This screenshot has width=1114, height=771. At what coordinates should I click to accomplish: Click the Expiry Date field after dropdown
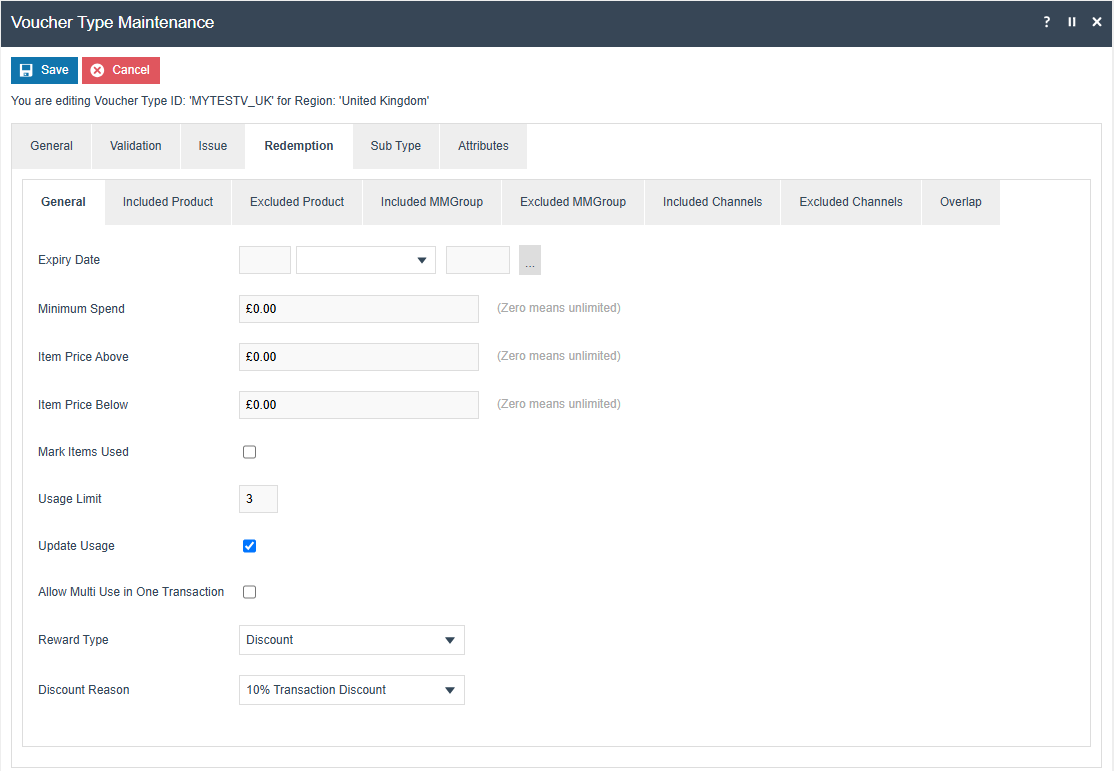click(477, 260)
